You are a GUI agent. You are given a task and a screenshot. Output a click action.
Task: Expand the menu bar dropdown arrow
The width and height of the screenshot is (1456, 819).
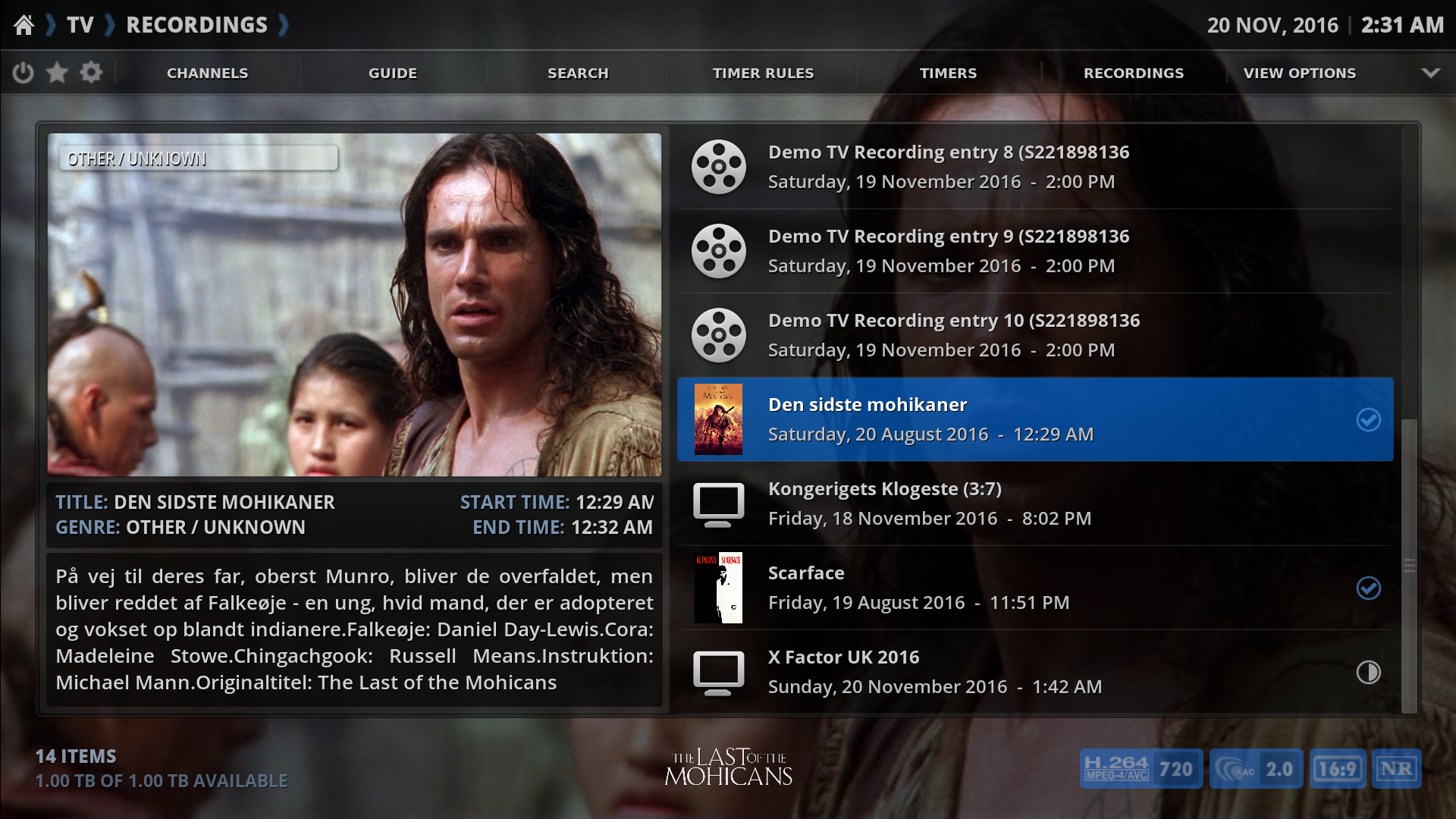pos(1430,73)
